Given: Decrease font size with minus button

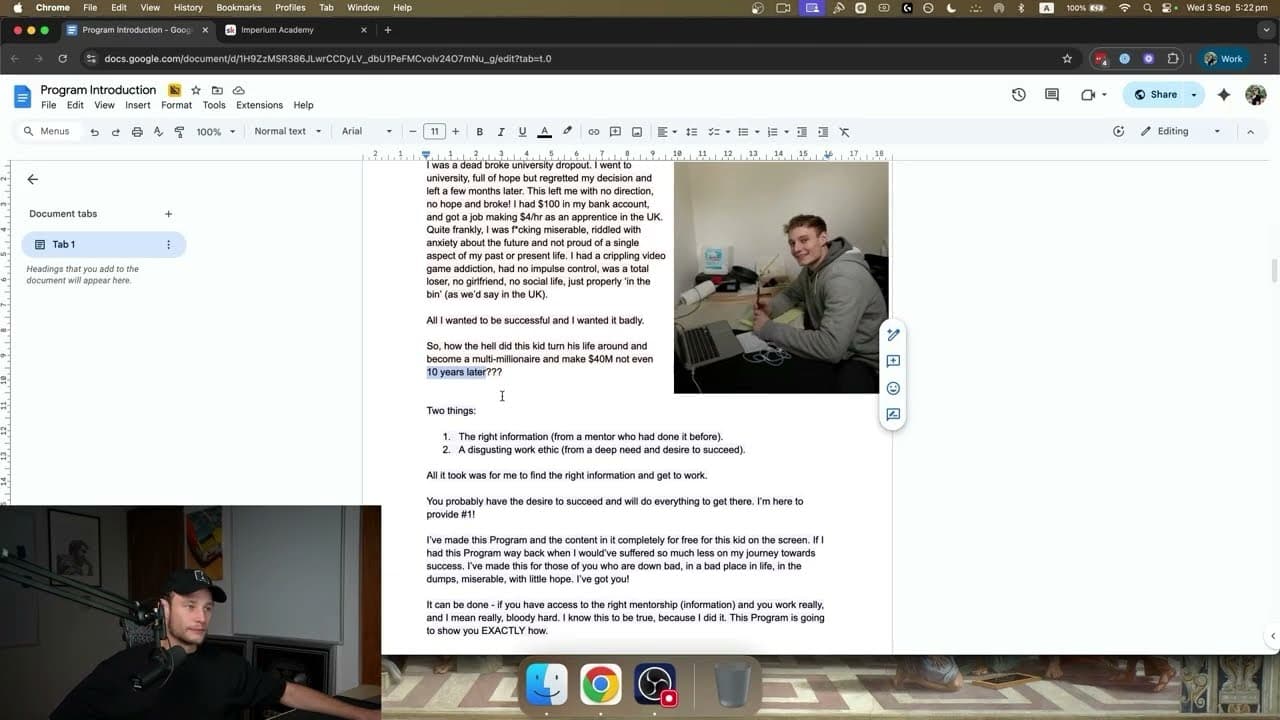Looking at the screenshot, I should coord(413,132).
